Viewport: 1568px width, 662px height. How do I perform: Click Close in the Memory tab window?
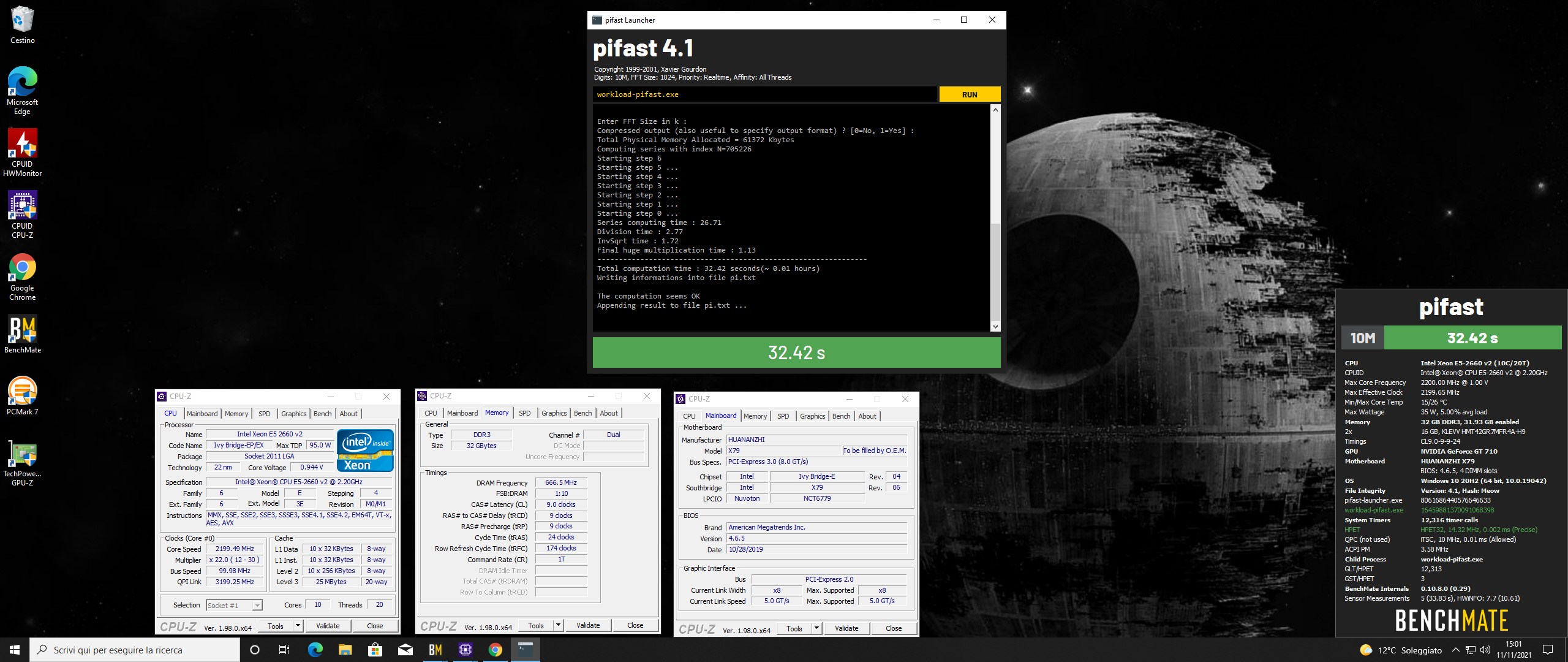pyautogui.click(x=635, y=625)
